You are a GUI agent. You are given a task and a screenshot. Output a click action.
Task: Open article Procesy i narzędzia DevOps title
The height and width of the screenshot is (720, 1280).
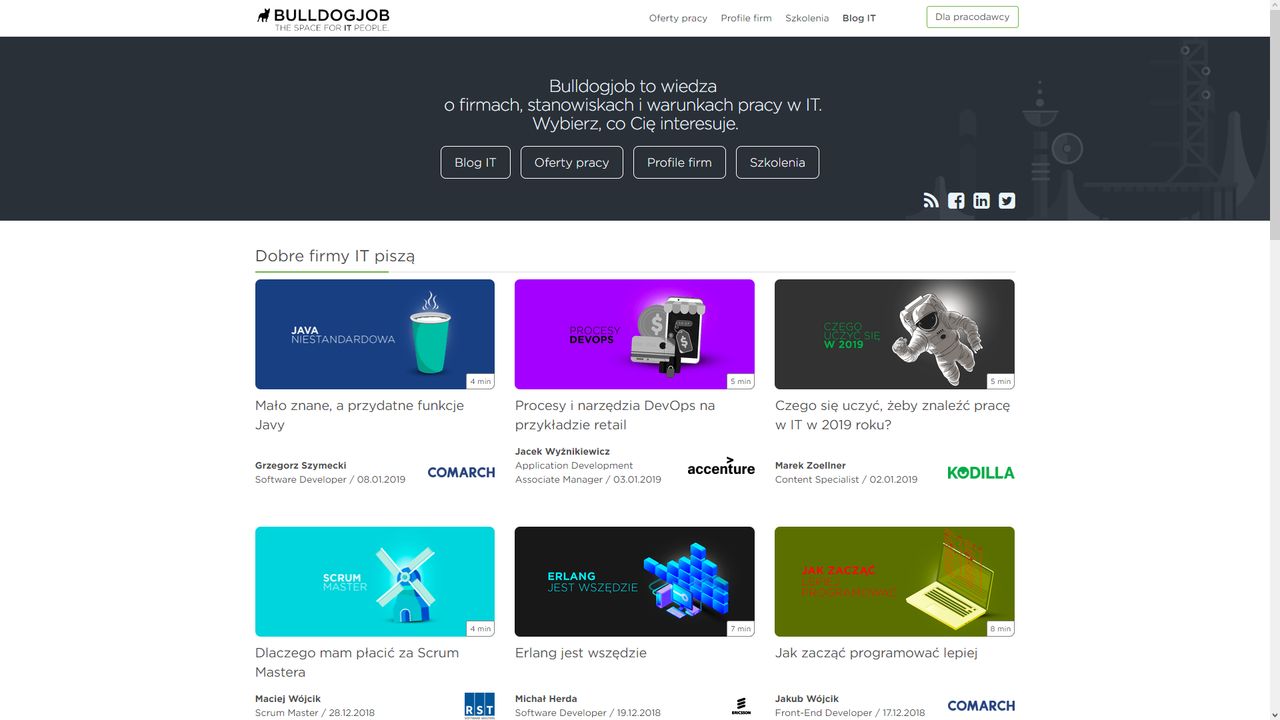click(615, 415)
